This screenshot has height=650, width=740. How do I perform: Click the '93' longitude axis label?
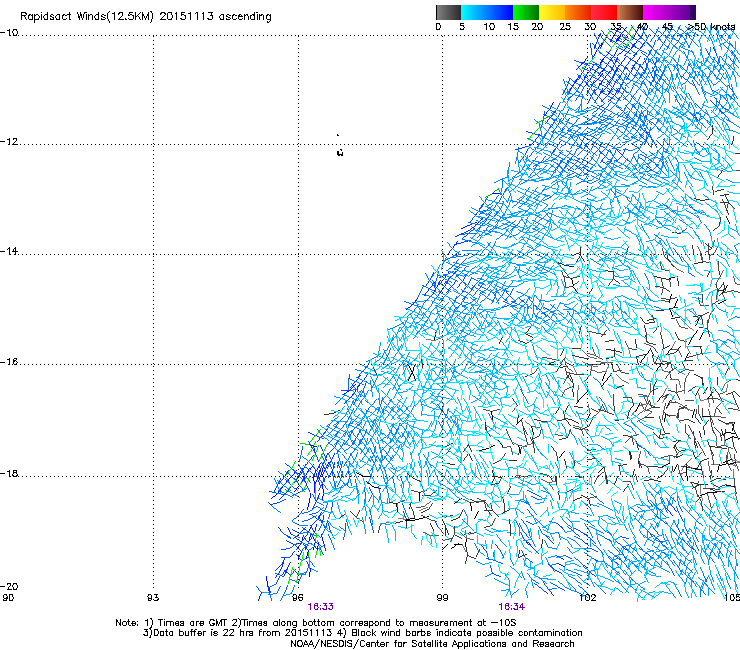point(153,598)
